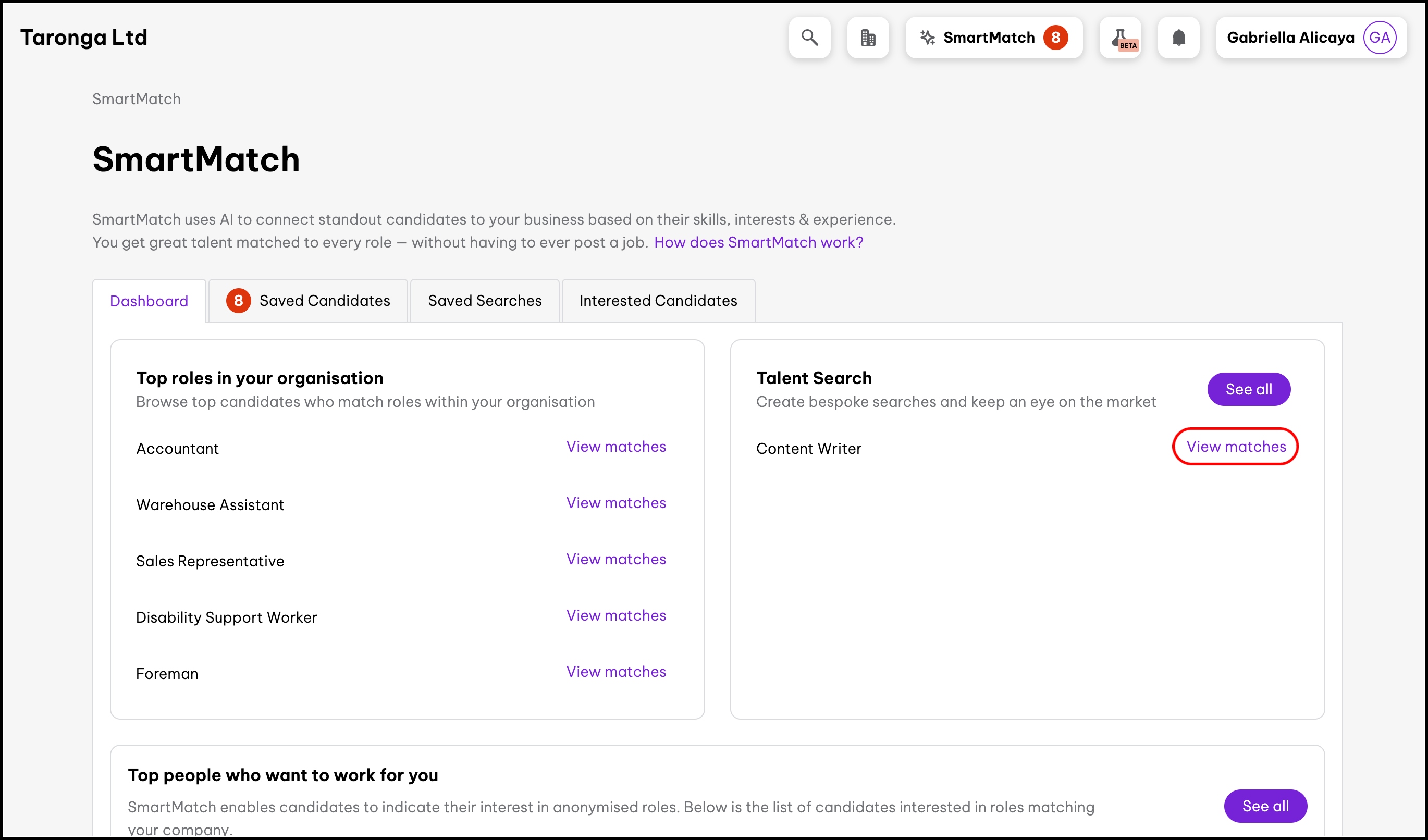
Task: Open the notifications bell
Action: 1178,38
